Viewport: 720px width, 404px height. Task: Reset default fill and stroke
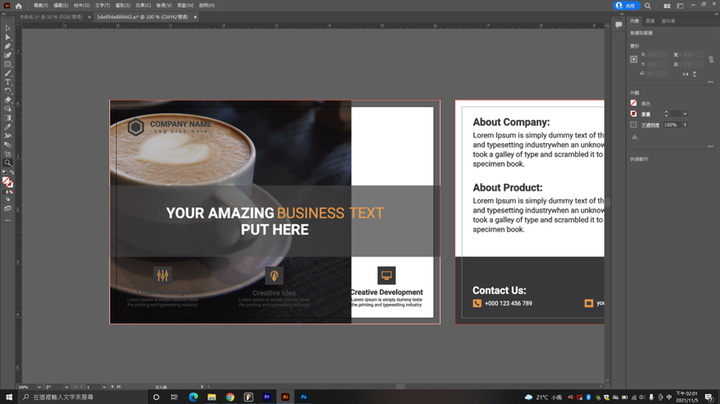(4, 173)
